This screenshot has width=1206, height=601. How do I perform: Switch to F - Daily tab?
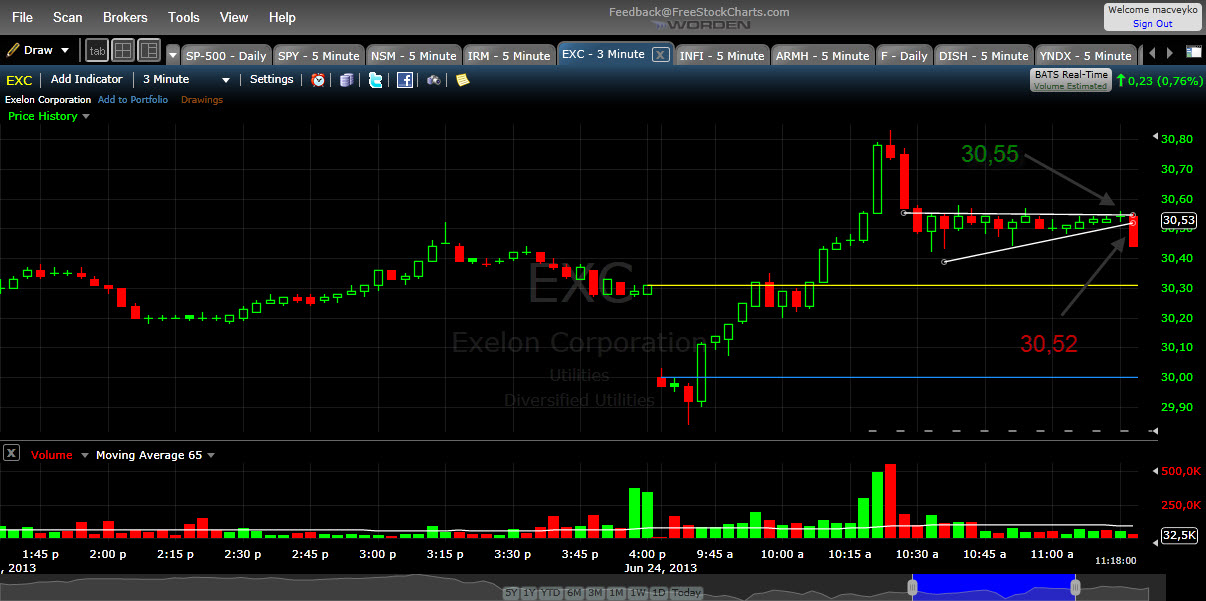coord(904,55)
